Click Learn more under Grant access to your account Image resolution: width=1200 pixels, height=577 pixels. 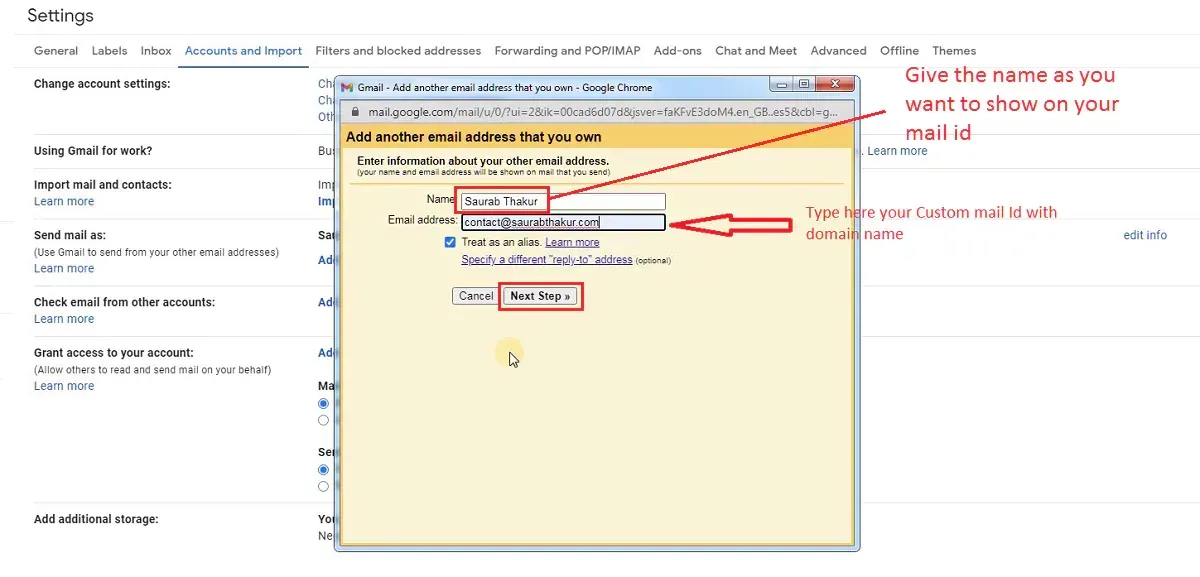64,386
